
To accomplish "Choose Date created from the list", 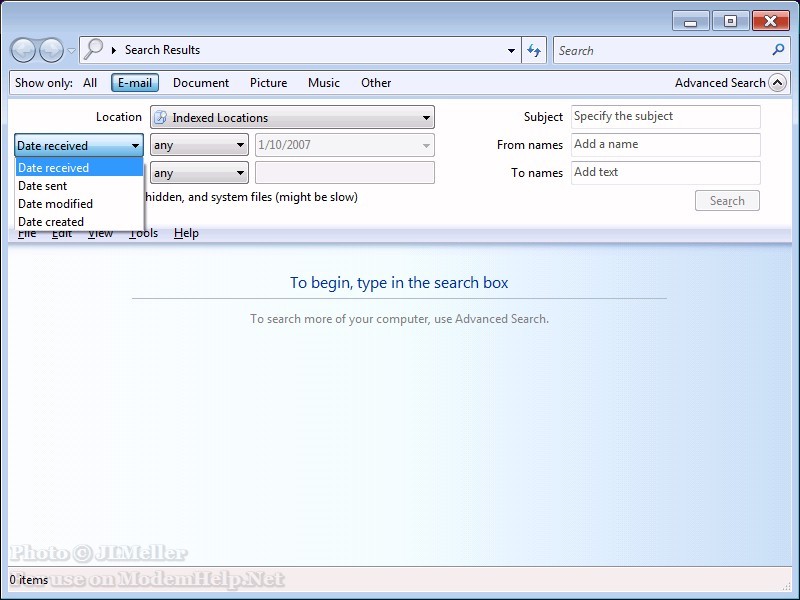I will [x=80, y=221].
